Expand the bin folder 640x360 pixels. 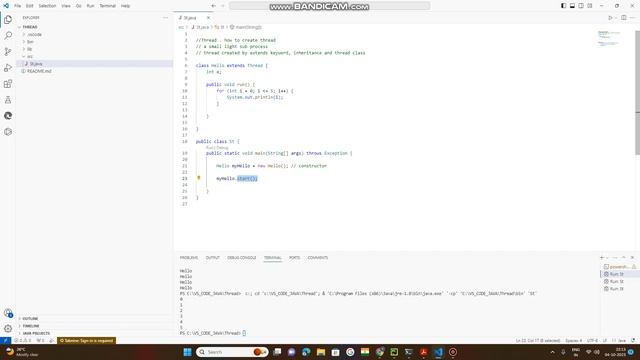click(29, 42)
